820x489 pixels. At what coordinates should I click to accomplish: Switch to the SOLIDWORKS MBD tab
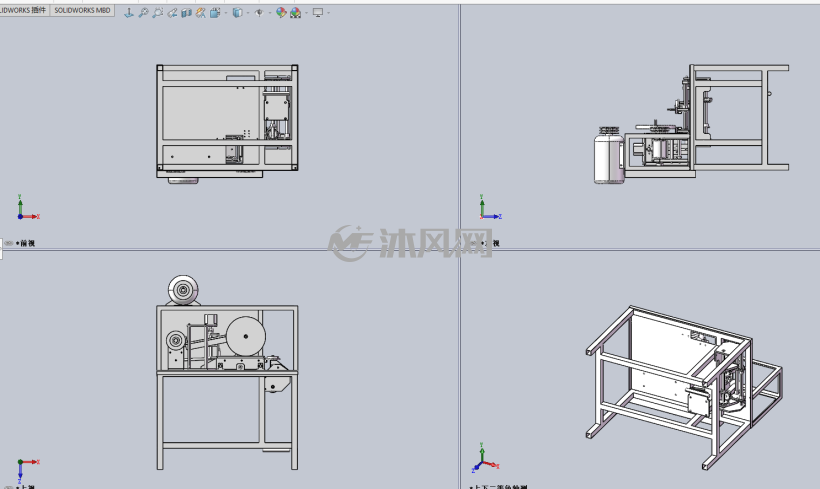[x=82, y=10]
